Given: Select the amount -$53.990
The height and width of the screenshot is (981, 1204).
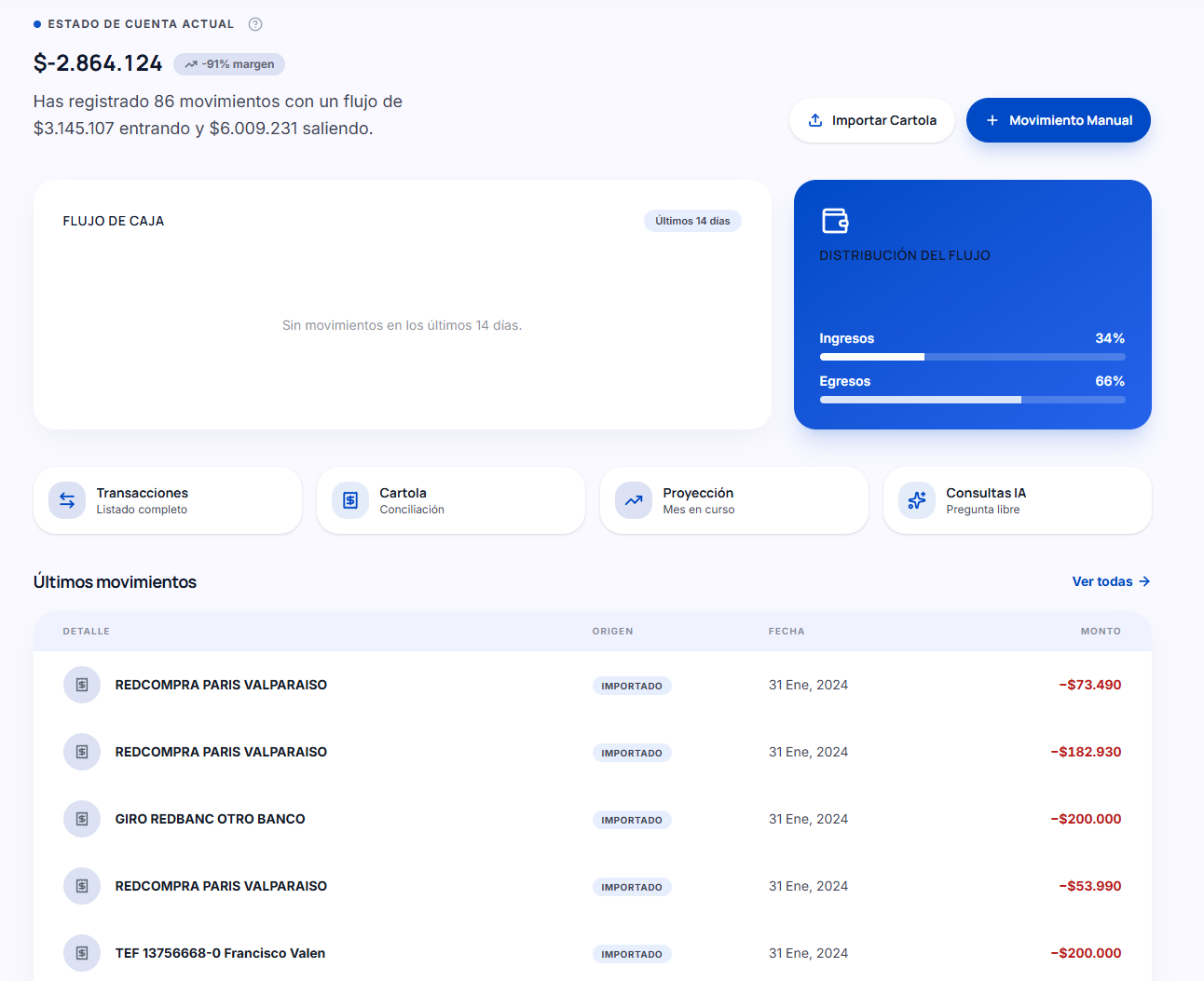Looking at the screenshot, I should point(1090,886).
